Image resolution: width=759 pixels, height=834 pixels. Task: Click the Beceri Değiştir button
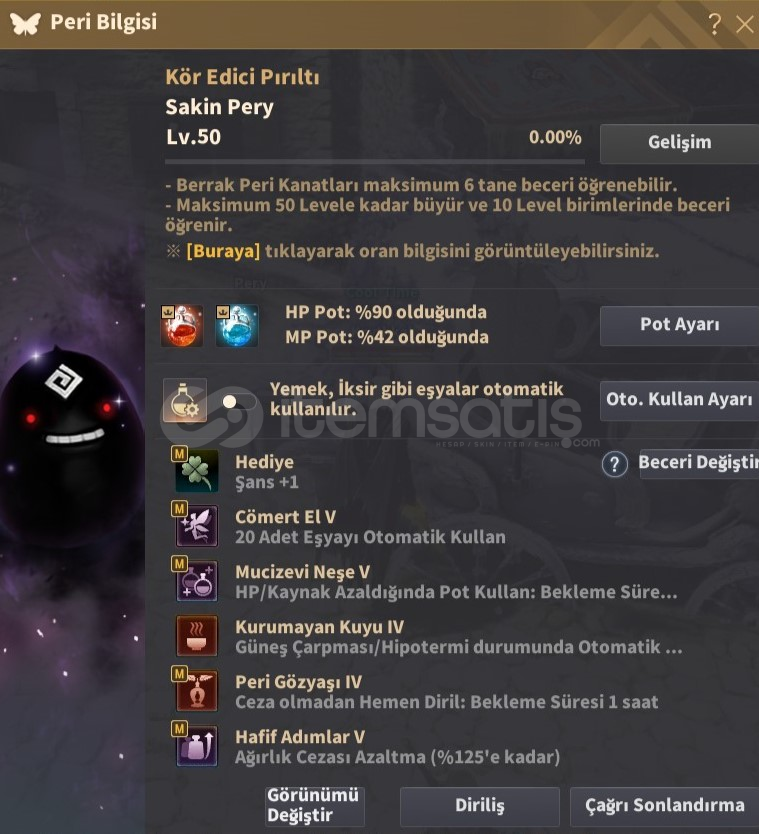(699, 463)
